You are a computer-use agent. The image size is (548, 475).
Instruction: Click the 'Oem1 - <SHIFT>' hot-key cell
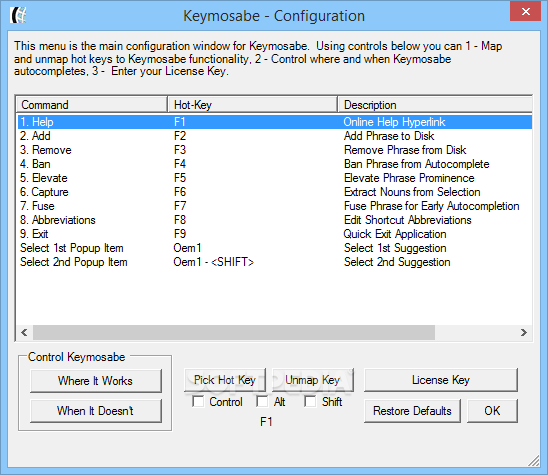tap(214, 262)
